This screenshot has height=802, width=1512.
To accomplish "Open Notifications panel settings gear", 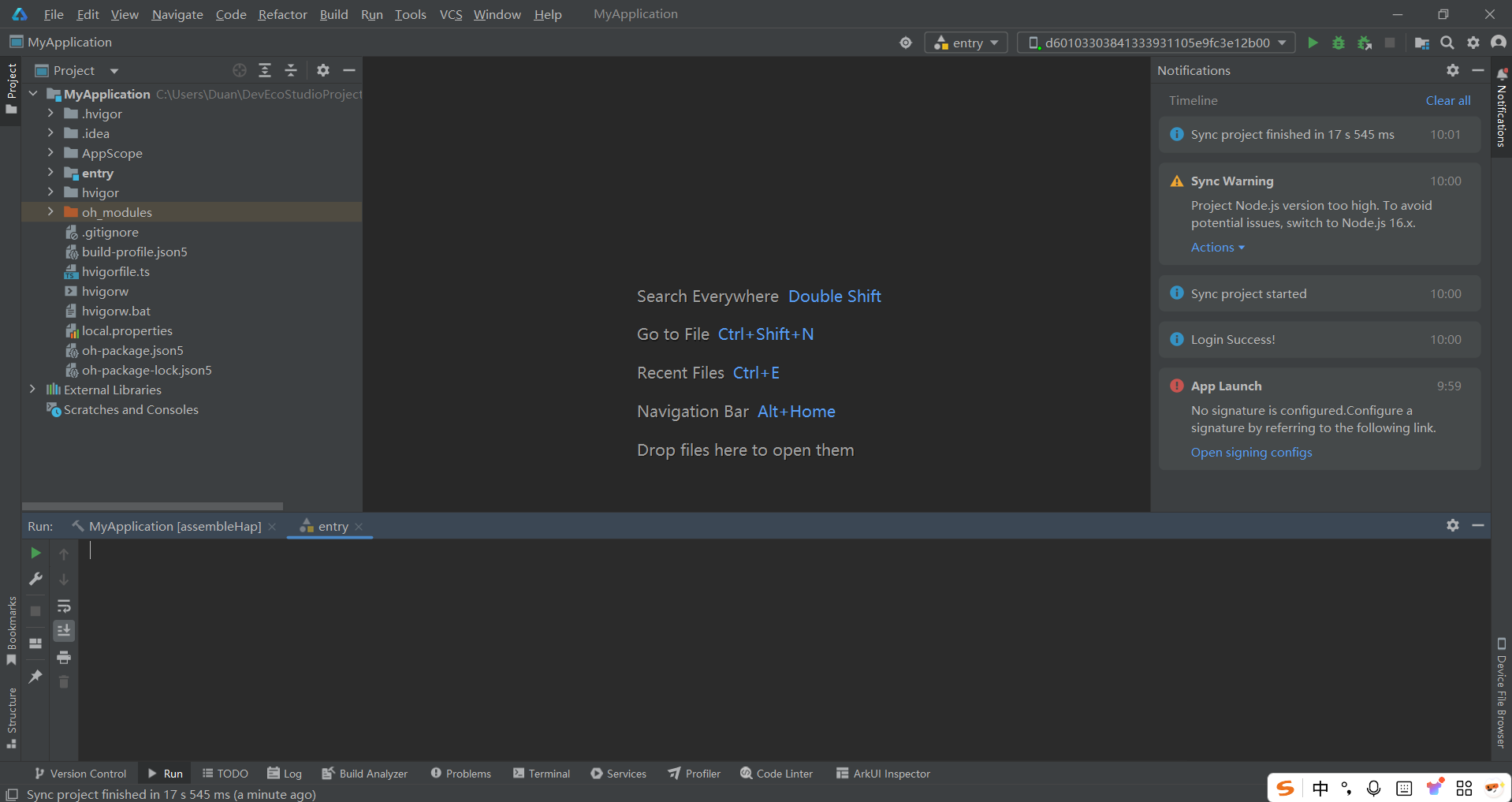I will 1453,70.
